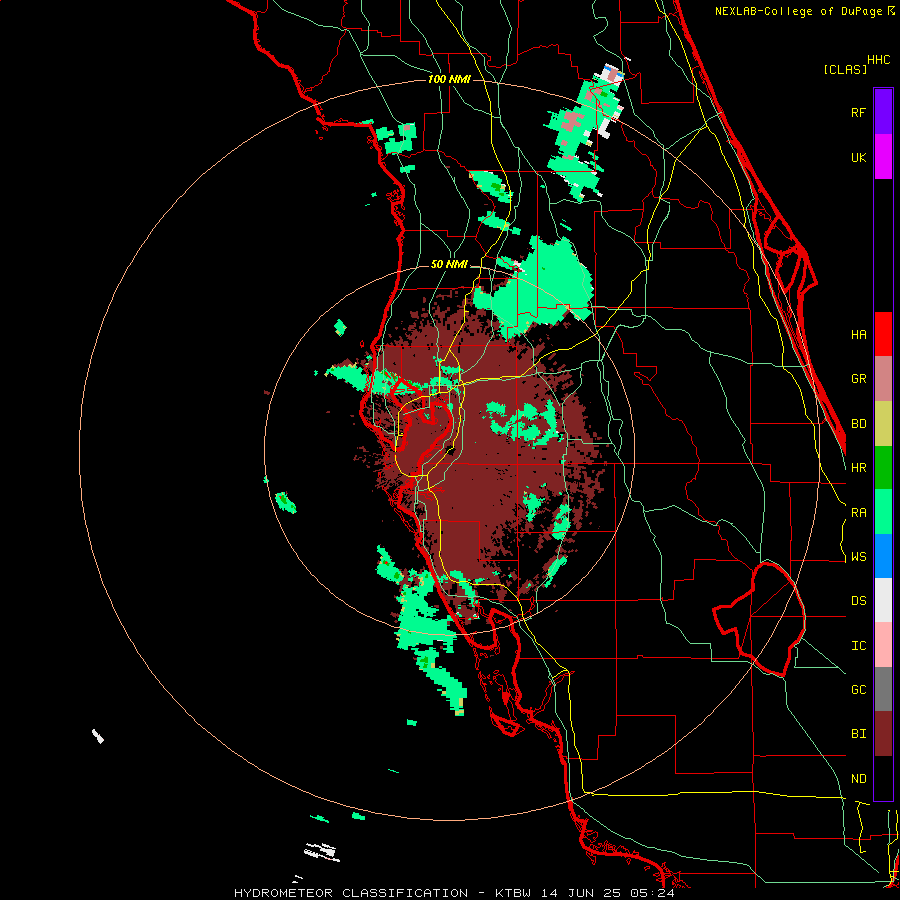The height and width of the screenshot is (900, 900).
Task: Click the '50 NMI' range ring label
Action: (x=449, y=264)
